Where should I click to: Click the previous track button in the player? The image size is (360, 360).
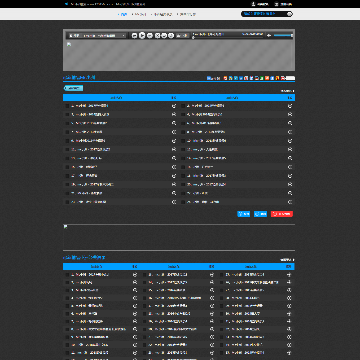(x=134, y=35)
